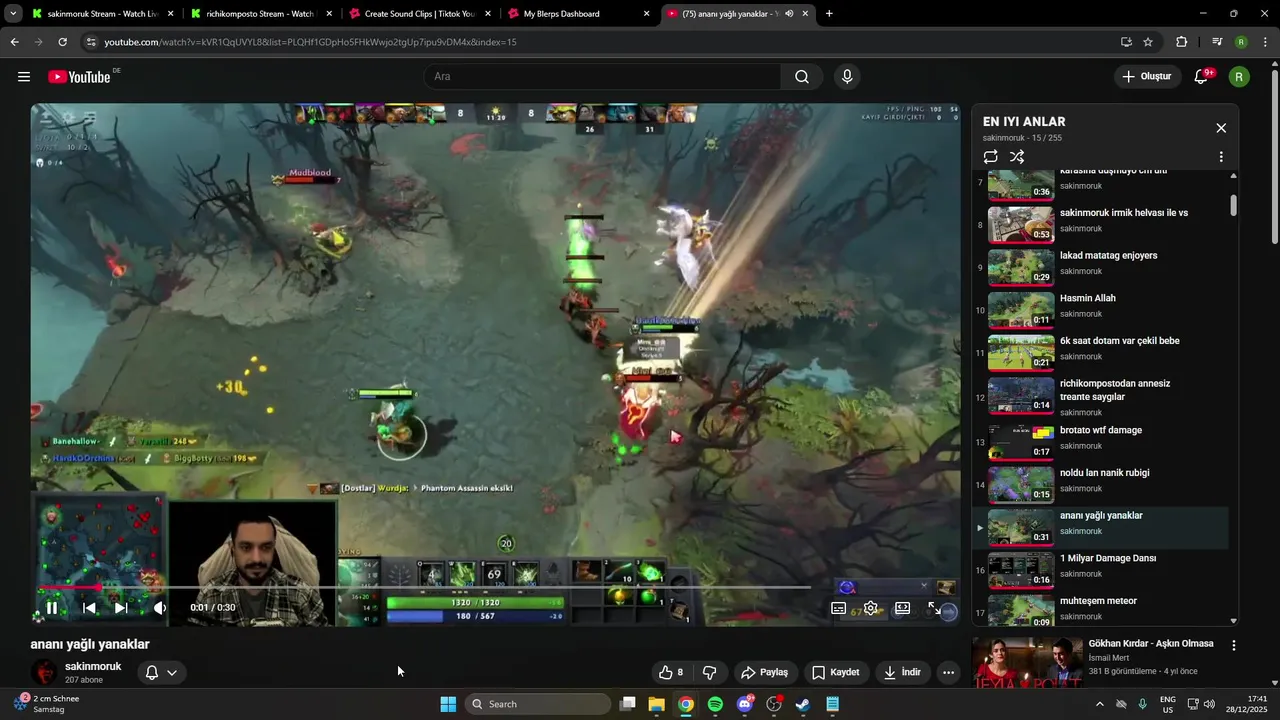This screenshot has height=720, width=1280.
Task: Enter fullscreen video mode
Action: (x=934, y=608)
